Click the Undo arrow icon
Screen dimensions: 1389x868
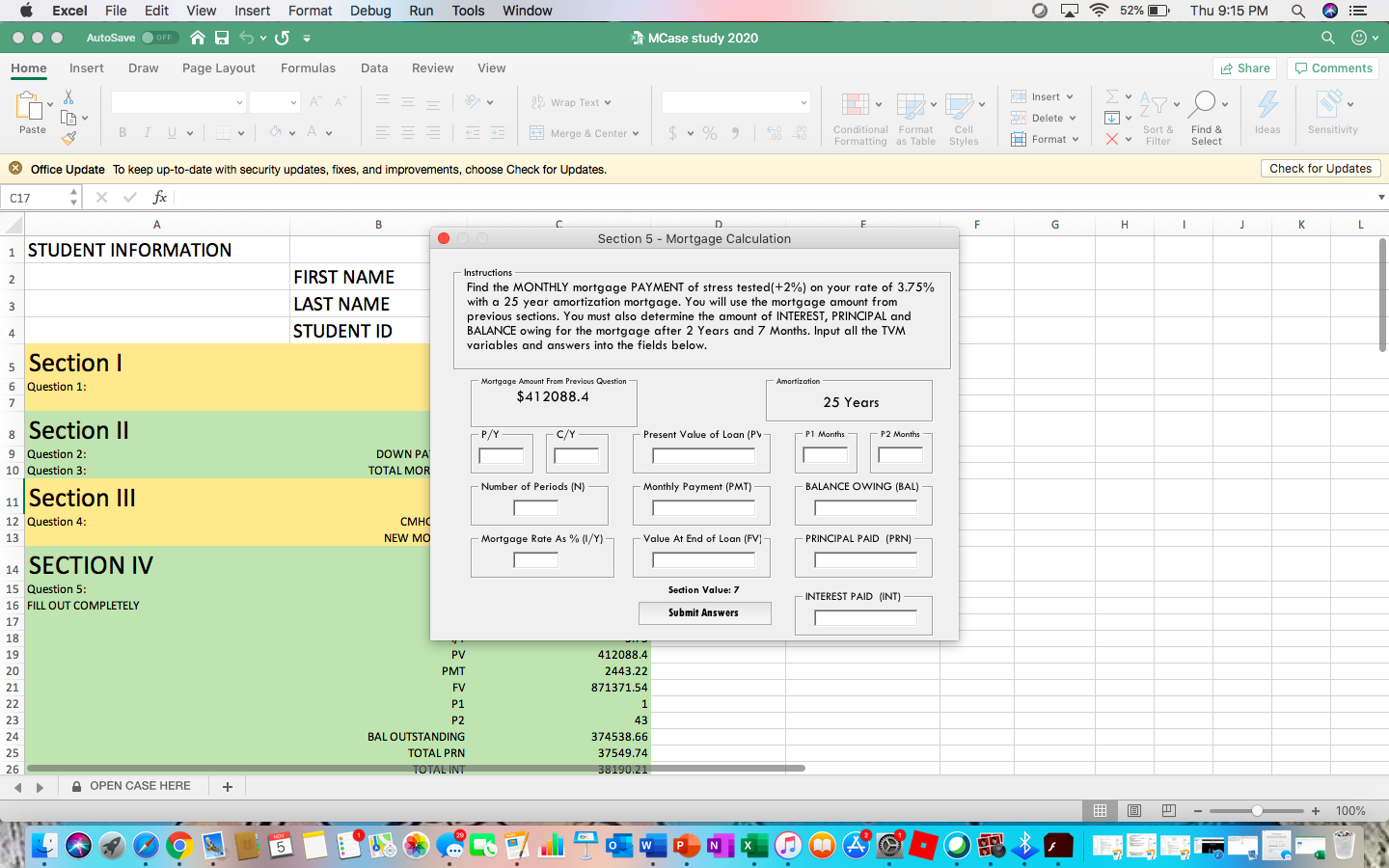click(247, 38)
